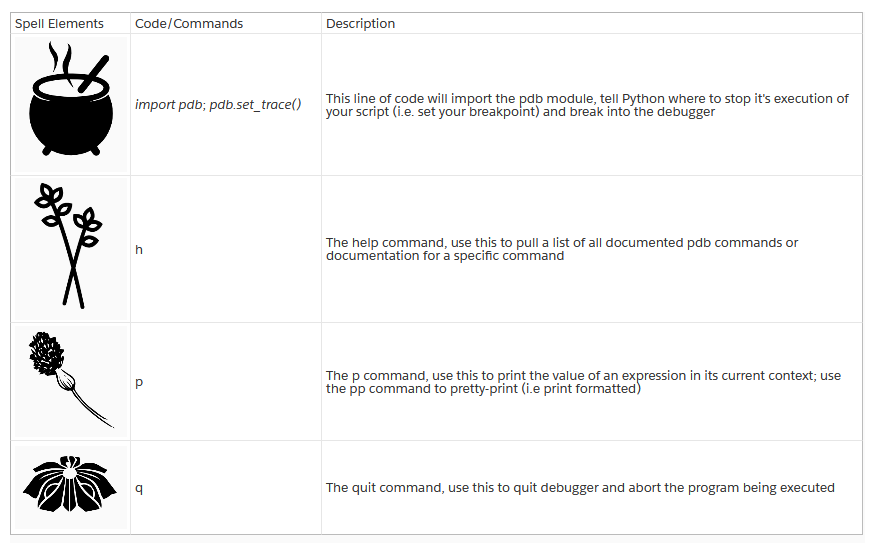The width and height of the screenshot is (872, 543).
Task: Click the 'Description' column header
Action: coord(360,23)
